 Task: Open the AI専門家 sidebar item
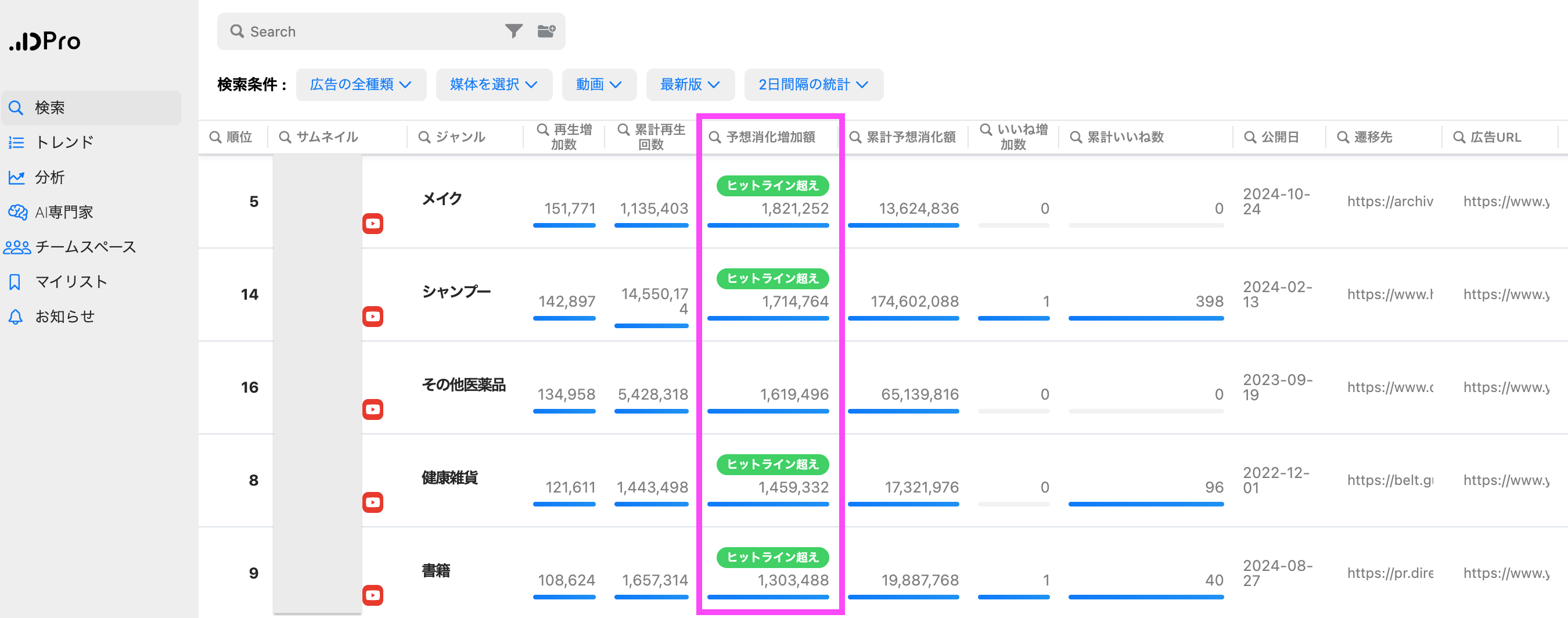point(63,212)
